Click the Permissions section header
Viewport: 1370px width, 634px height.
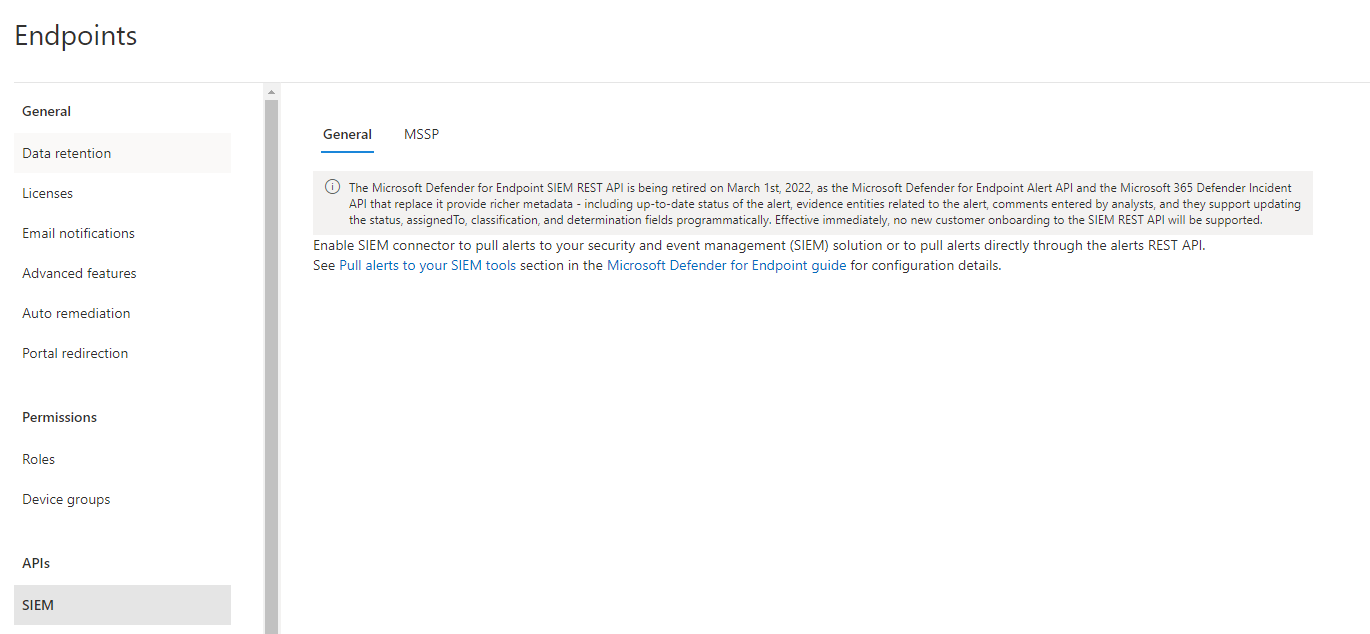pos(59,417)
